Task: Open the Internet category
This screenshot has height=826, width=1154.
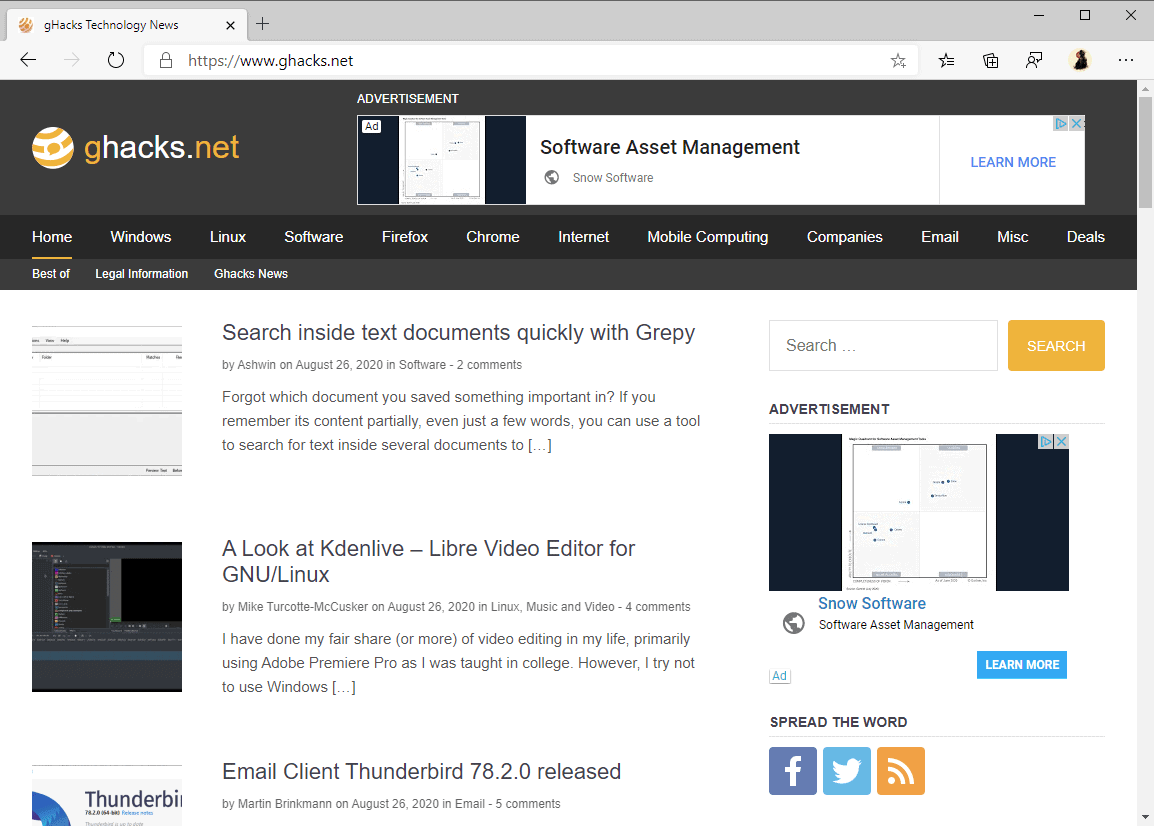Action: (584, 237)
